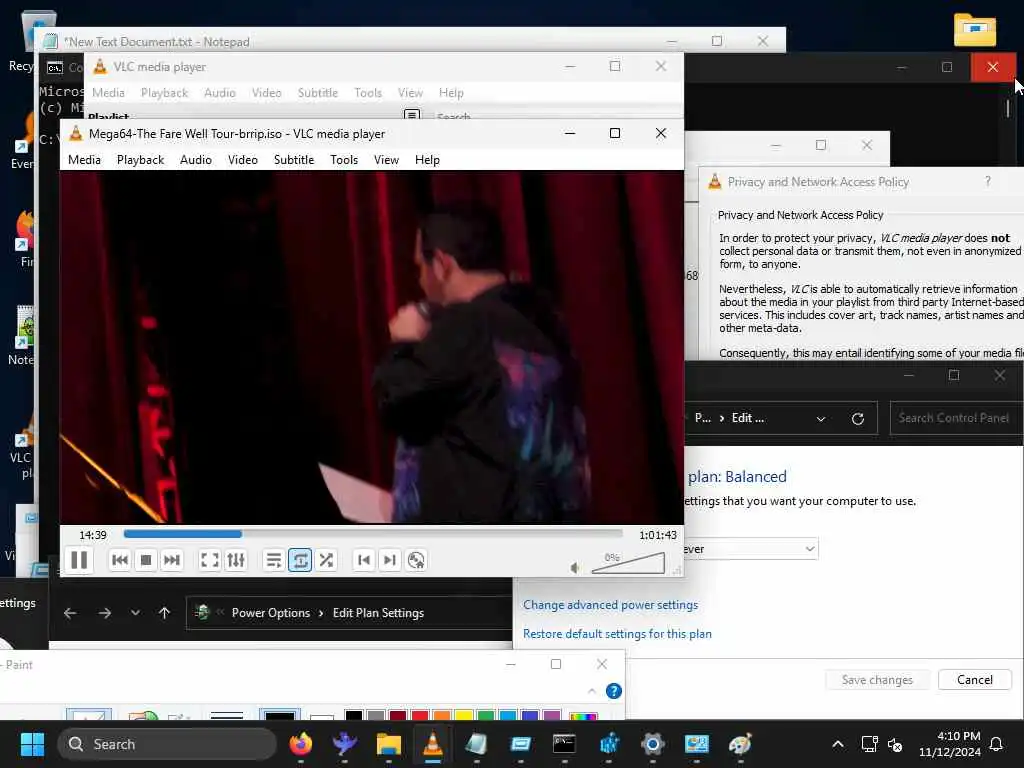Pause playback in VLC player
Screen dimensions: 1024x768
pos(79,560)
